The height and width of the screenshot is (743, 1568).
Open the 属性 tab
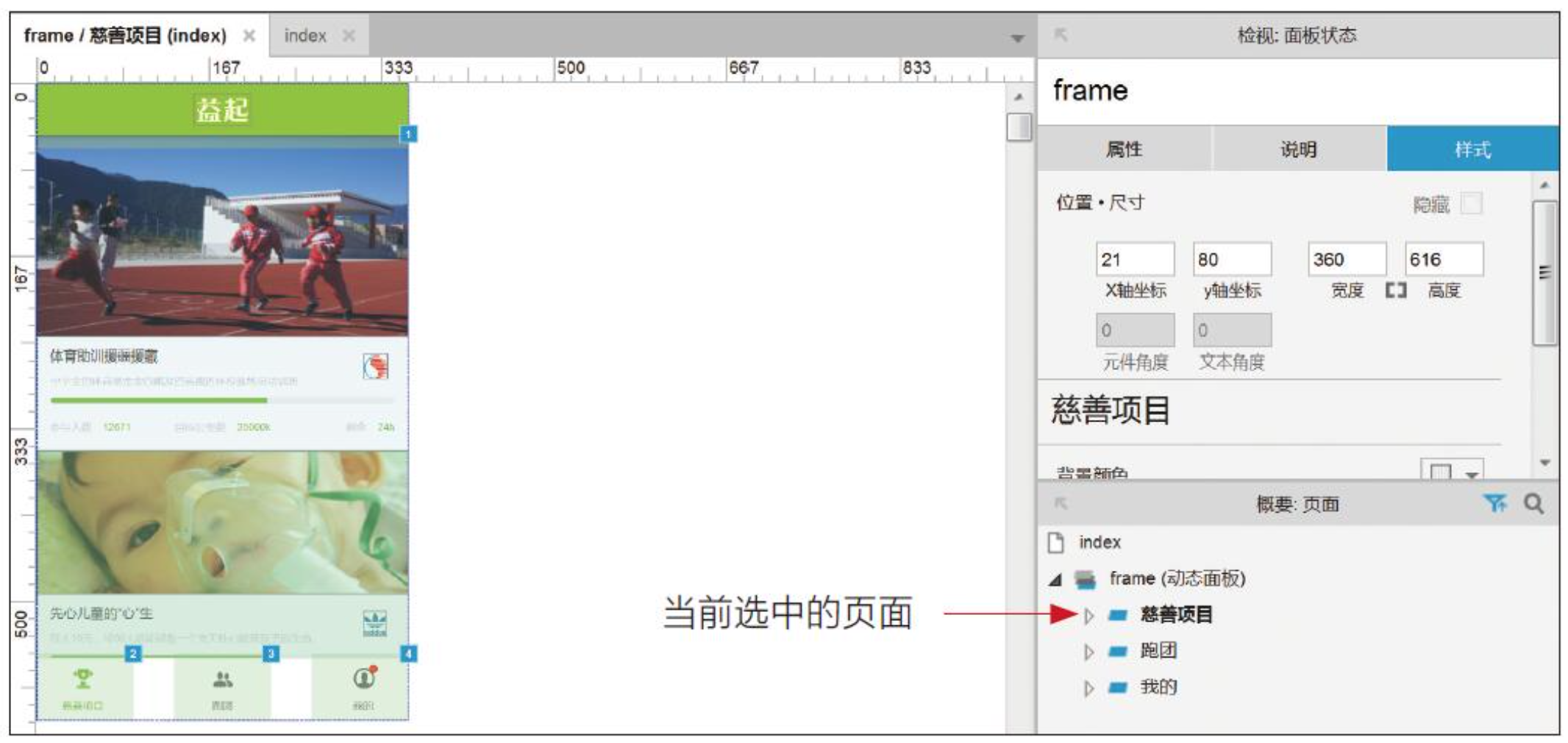1125,149
